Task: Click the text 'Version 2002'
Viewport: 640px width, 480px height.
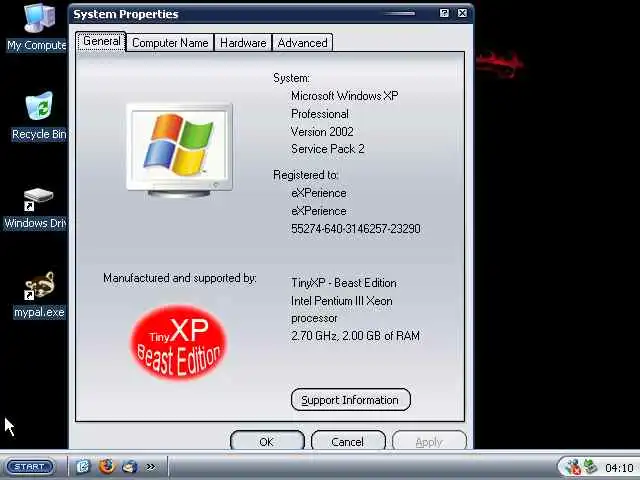Action: tap(322, 131)
